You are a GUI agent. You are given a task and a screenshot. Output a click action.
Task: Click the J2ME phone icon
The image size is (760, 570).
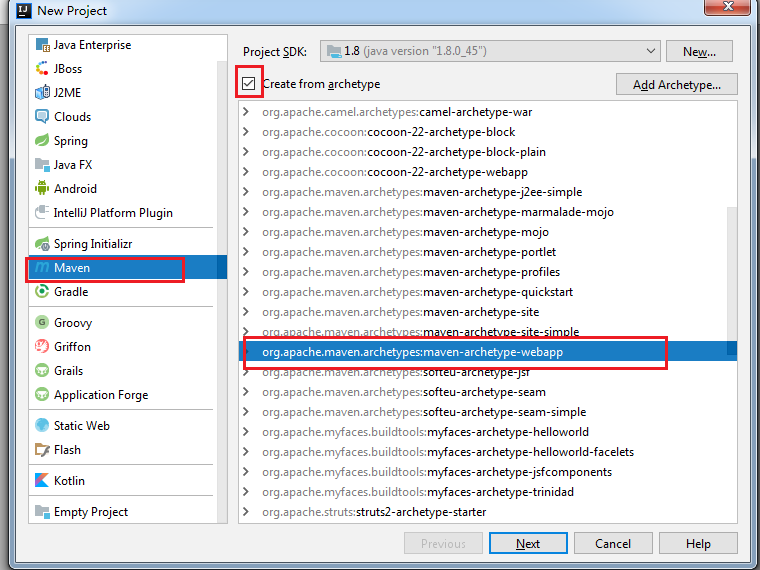pos(42,93)
